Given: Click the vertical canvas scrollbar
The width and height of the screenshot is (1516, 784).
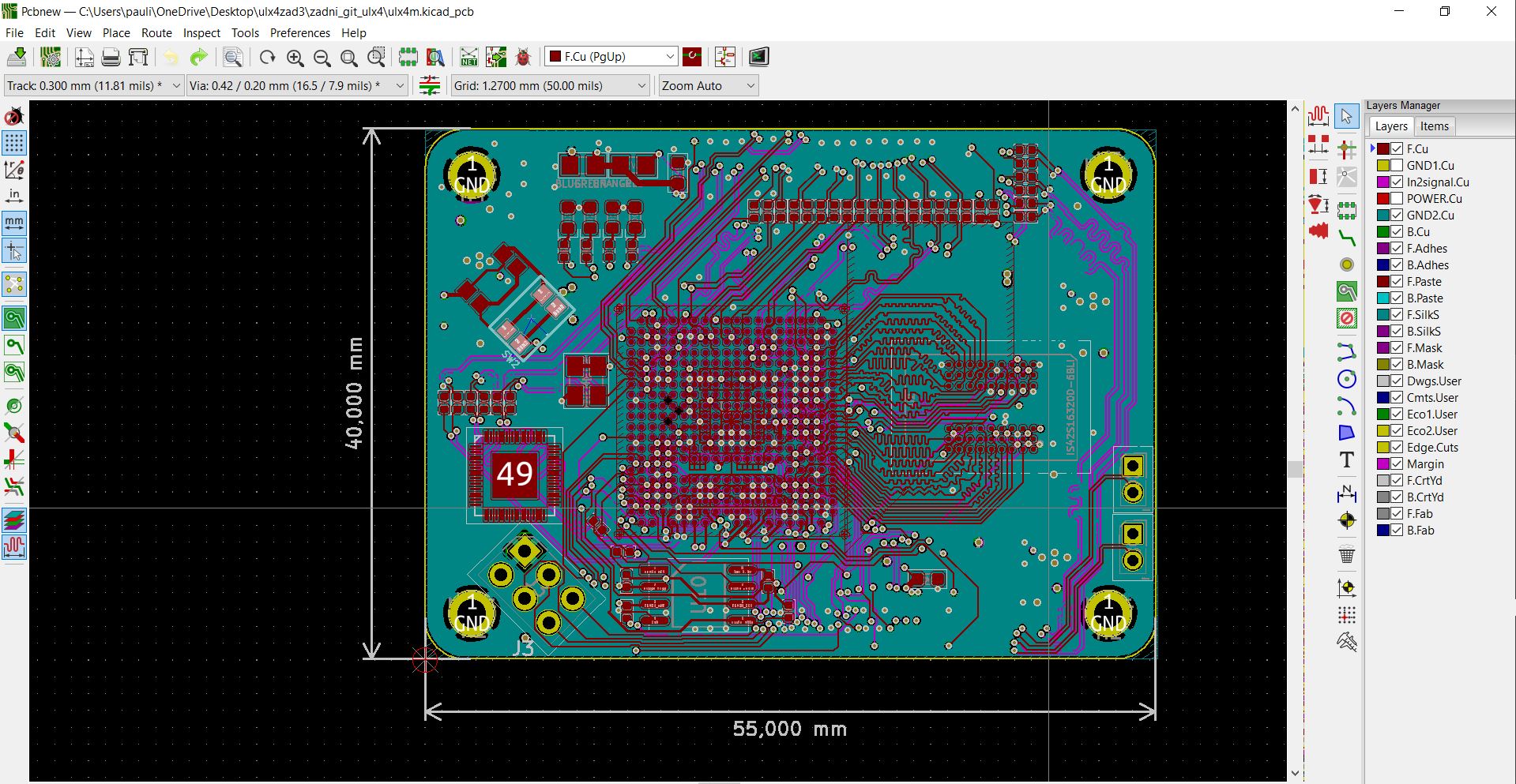Looking at the screenshot, I should point(1294,469).
